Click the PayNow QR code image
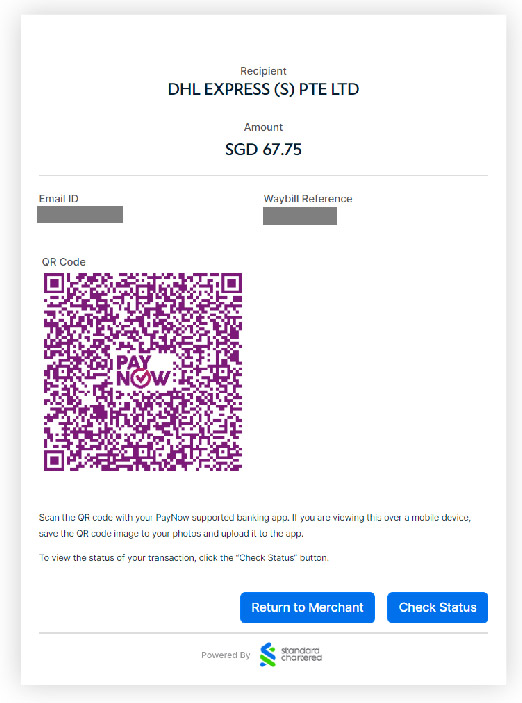The image size is (522, 703). click(143, 372)
